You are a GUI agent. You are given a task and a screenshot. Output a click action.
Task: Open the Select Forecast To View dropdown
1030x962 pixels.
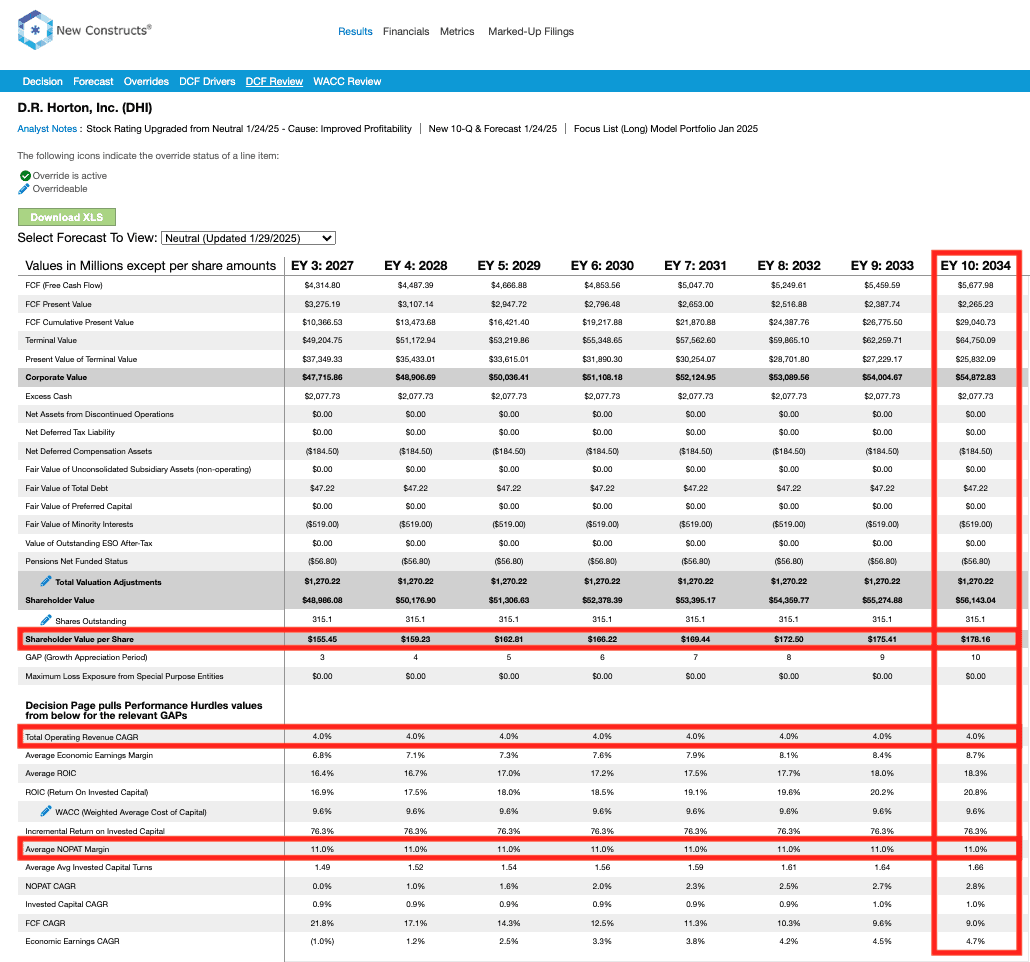[248, 238]
